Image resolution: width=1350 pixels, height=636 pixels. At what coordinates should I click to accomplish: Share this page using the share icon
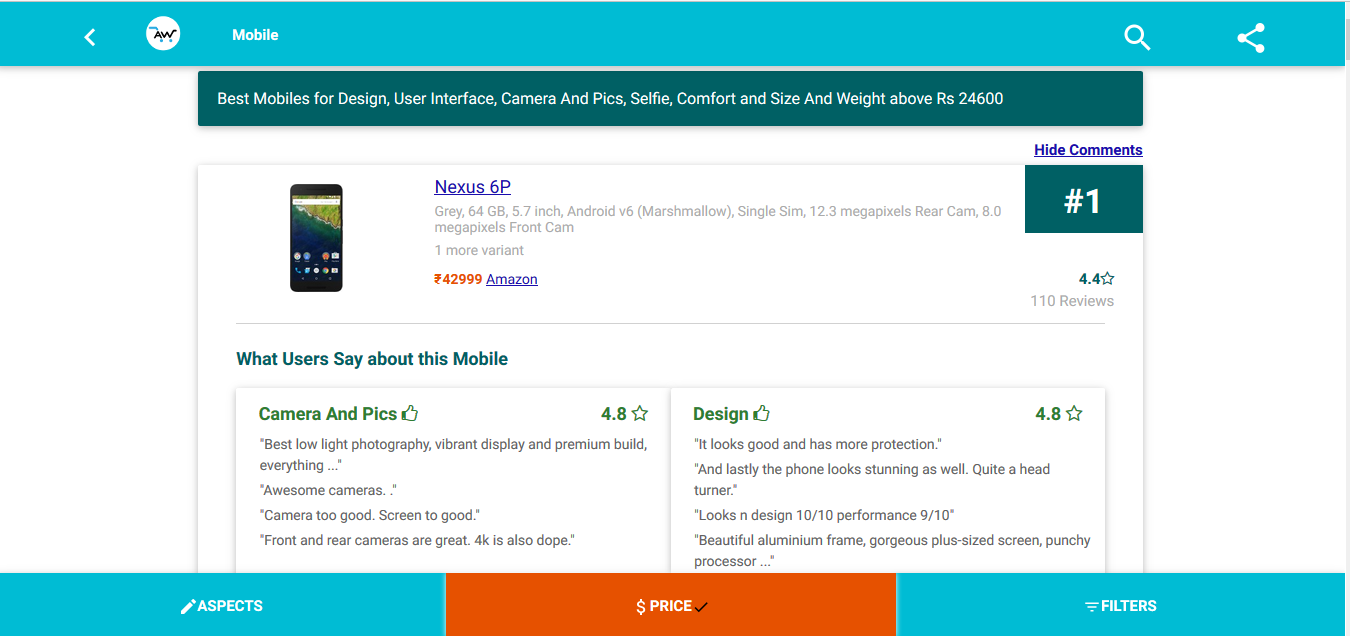[1251, 38]
